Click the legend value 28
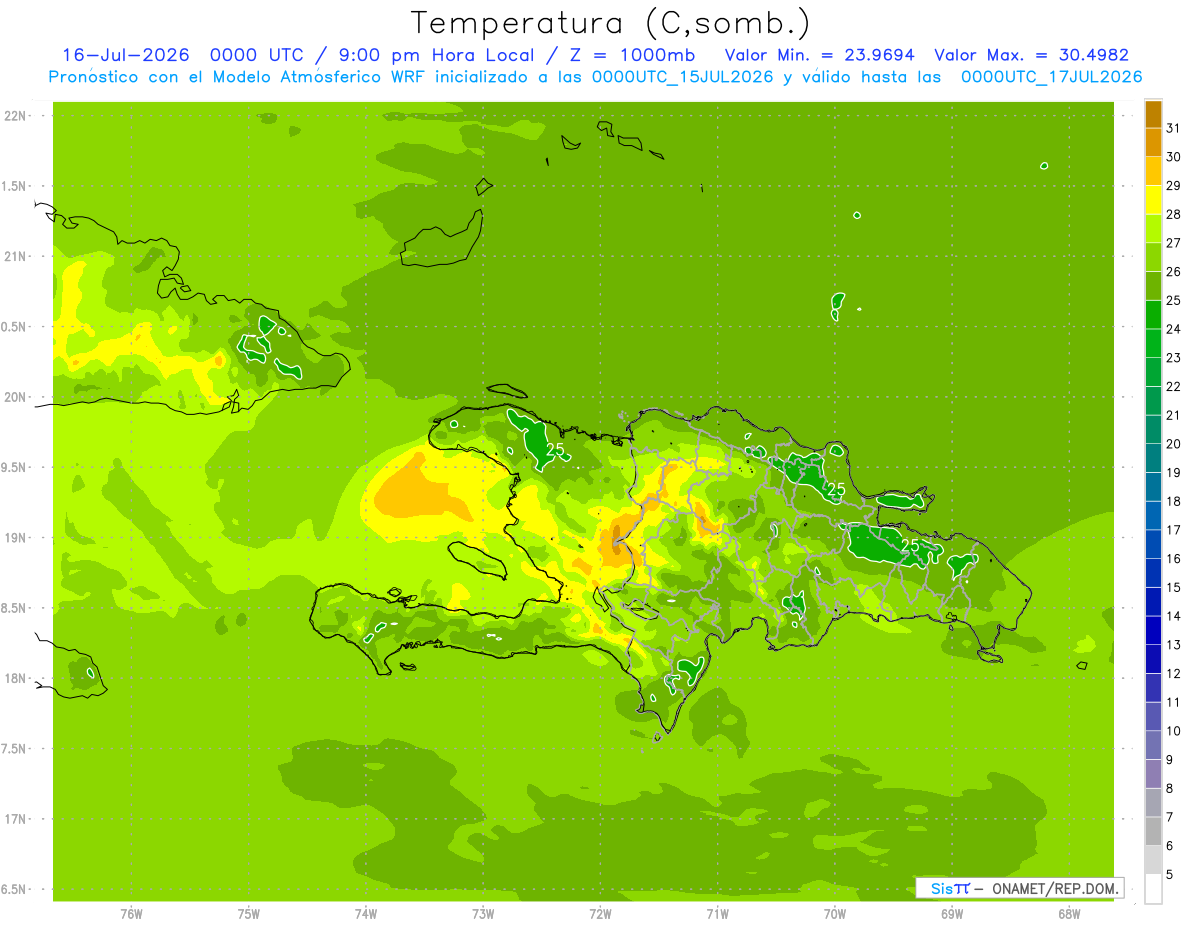1200x927 pixels. point(1175,215)
